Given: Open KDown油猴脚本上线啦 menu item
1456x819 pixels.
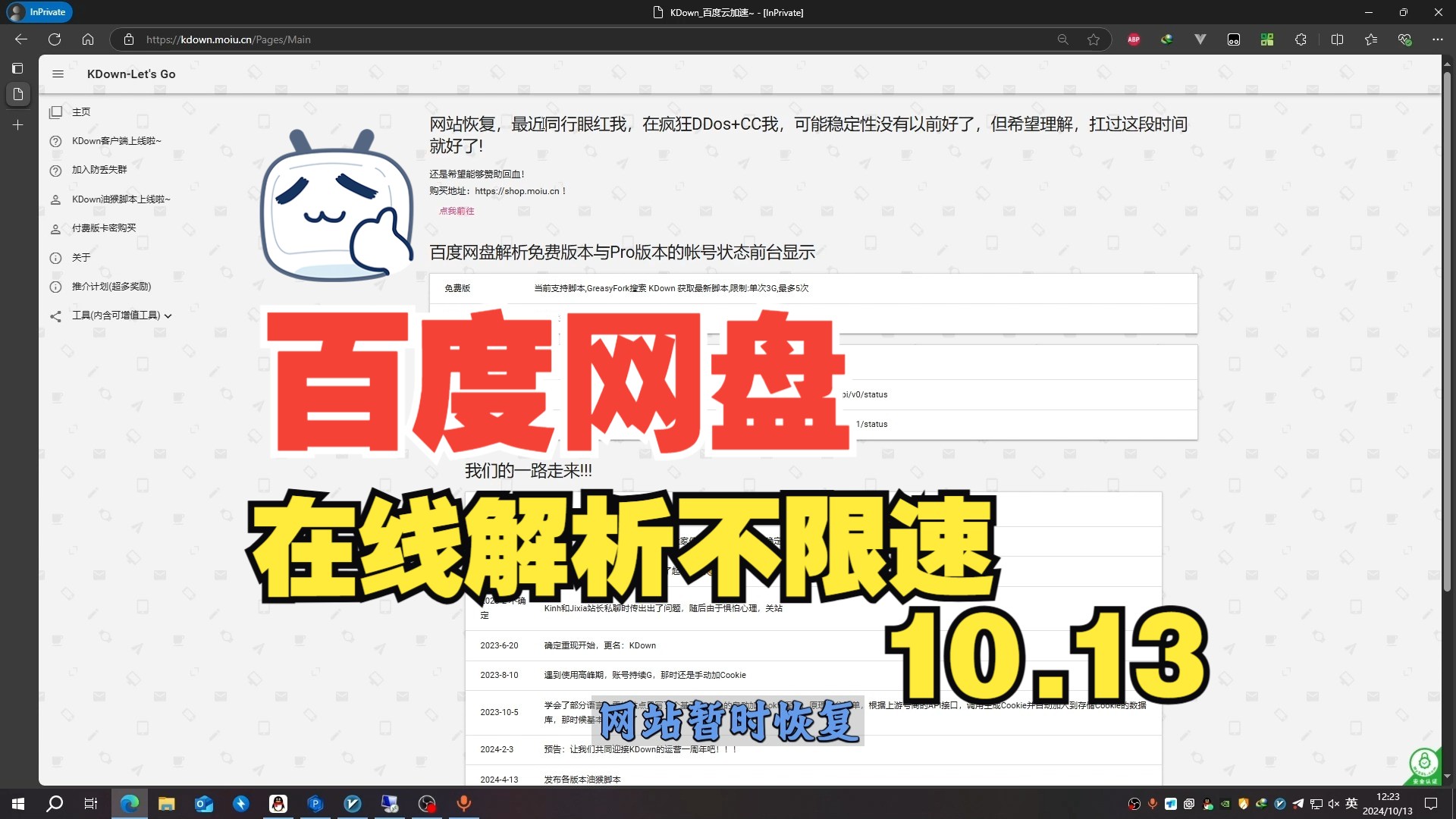Looking at the screenshot, I should [x=121, y=199].
